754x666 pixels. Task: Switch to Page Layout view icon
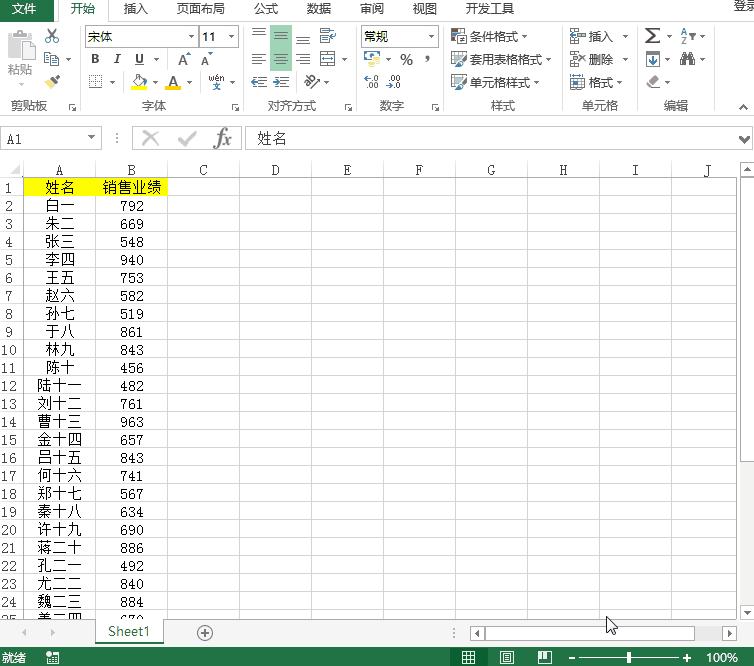point(506,657)
